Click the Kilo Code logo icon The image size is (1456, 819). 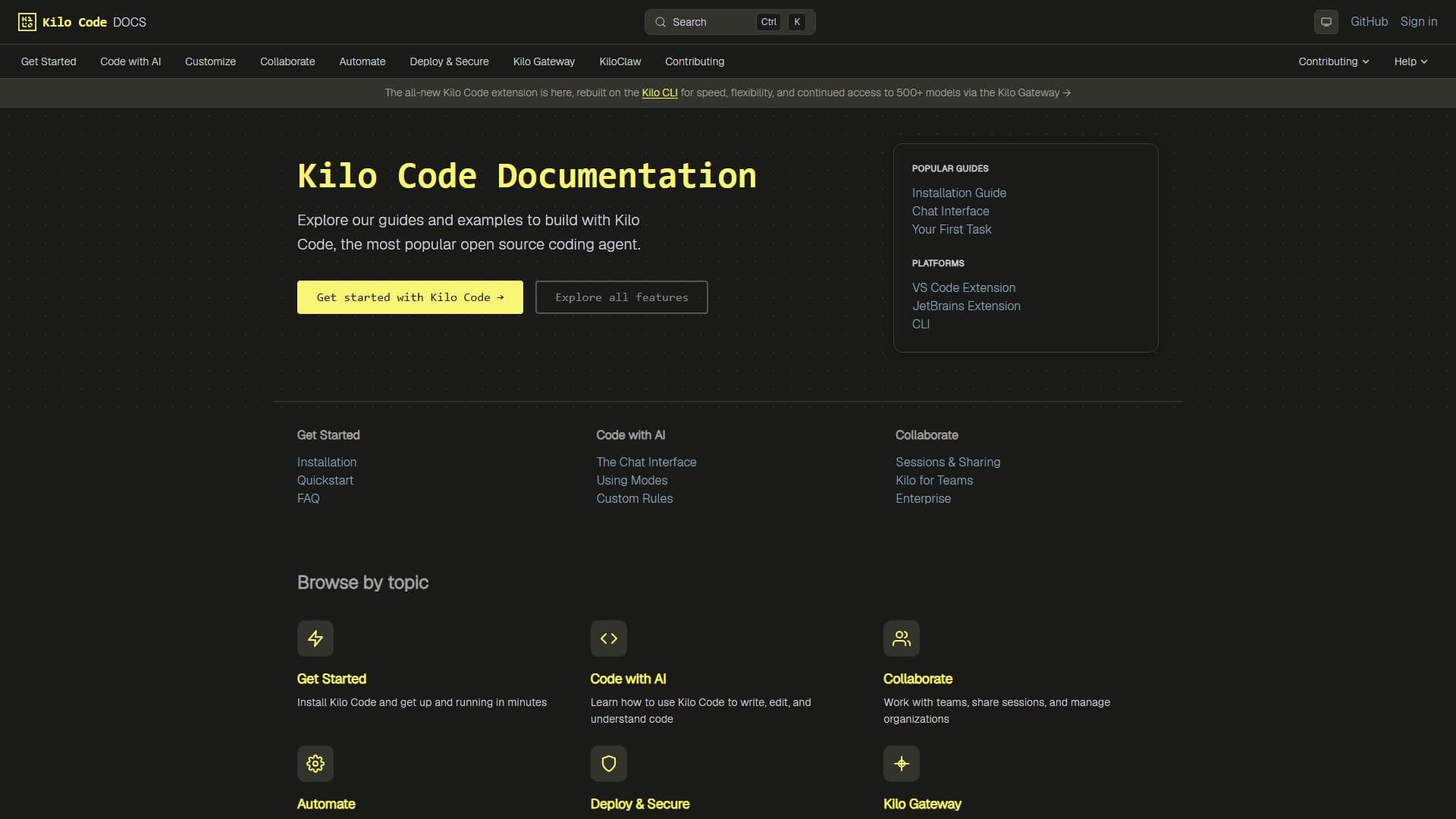tap(27, 22)
